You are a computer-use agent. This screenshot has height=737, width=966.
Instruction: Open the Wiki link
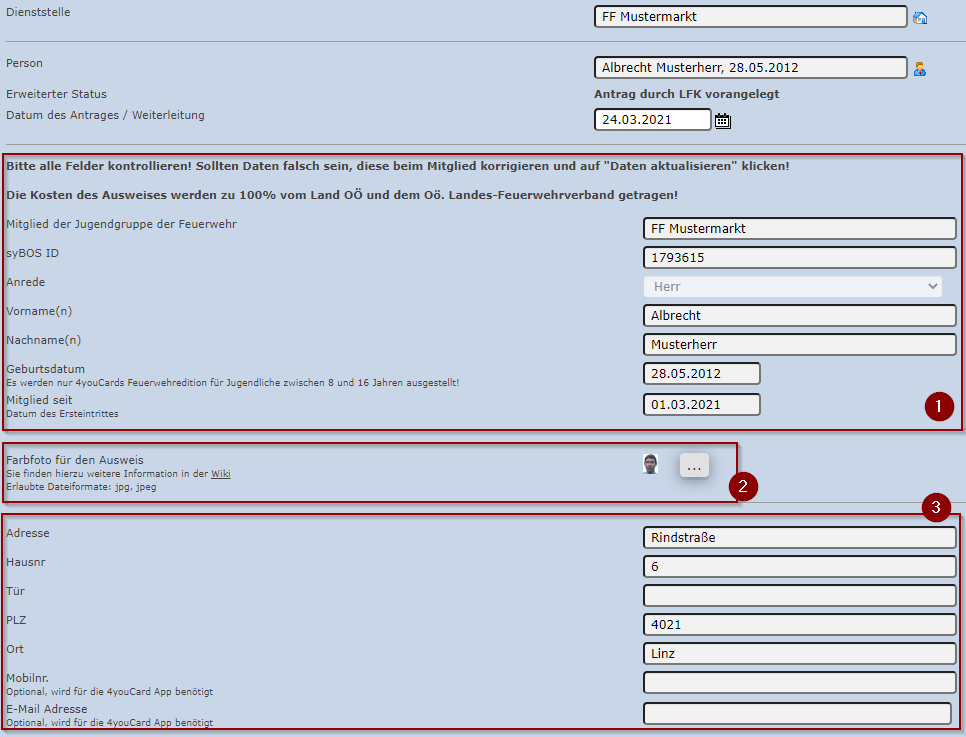[221, 474]
